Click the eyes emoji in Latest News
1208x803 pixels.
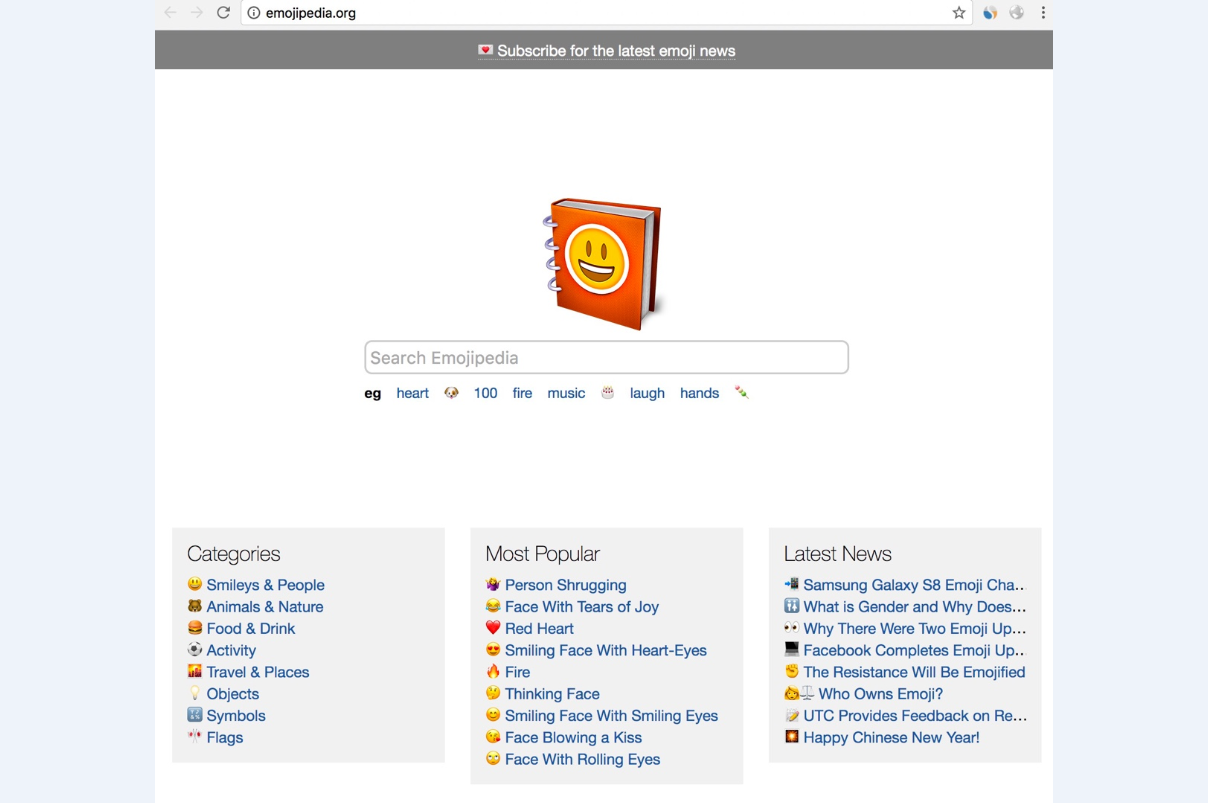[x=792, y=628]
